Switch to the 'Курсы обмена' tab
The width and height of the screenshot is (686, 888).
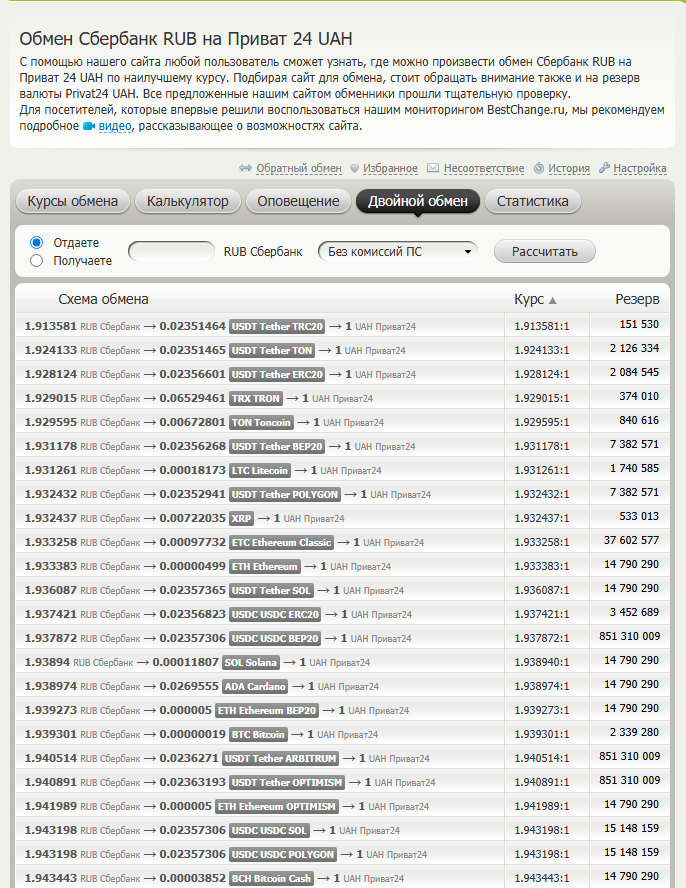73,201
